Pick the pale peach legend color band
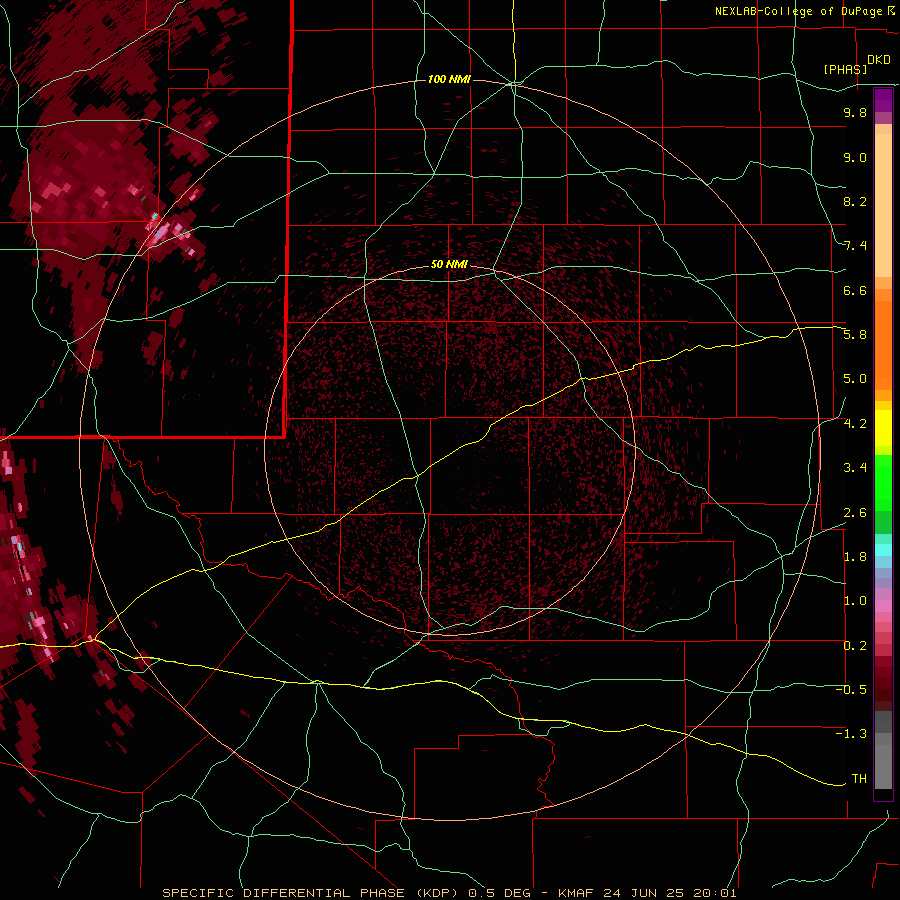Viewport: 900px width, 900px height. pos(883,205)
